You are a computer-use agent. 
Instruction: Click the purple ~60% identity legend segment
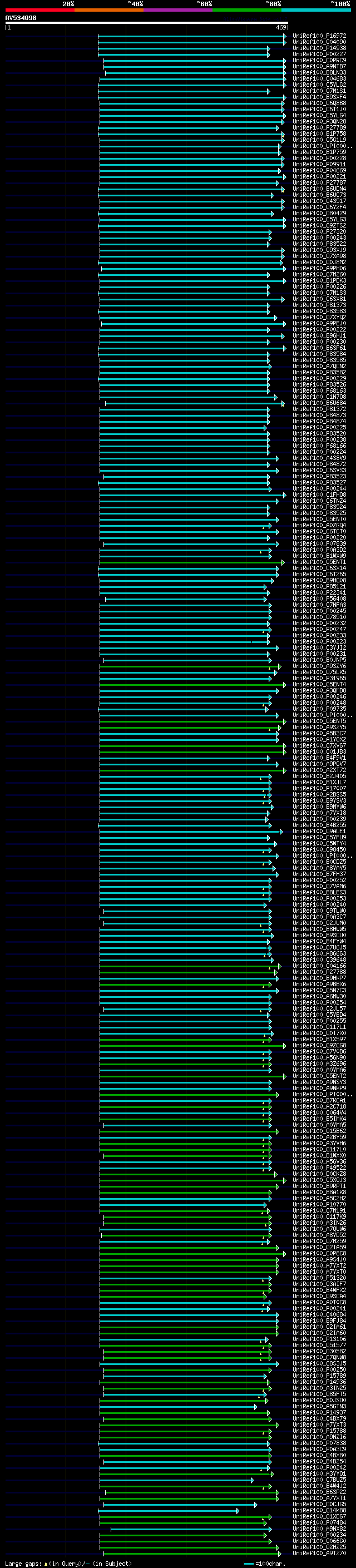click(177, 11)
